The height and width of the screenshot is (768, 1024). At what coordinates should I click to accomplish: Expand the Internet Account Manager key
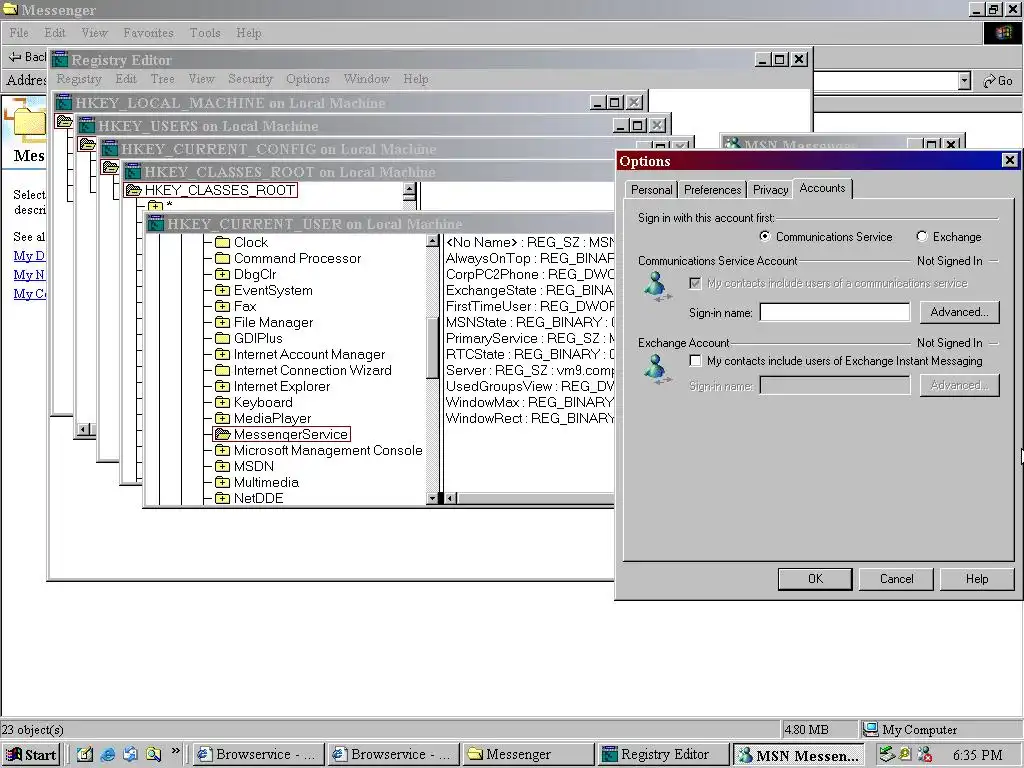[x=222, y=355]
